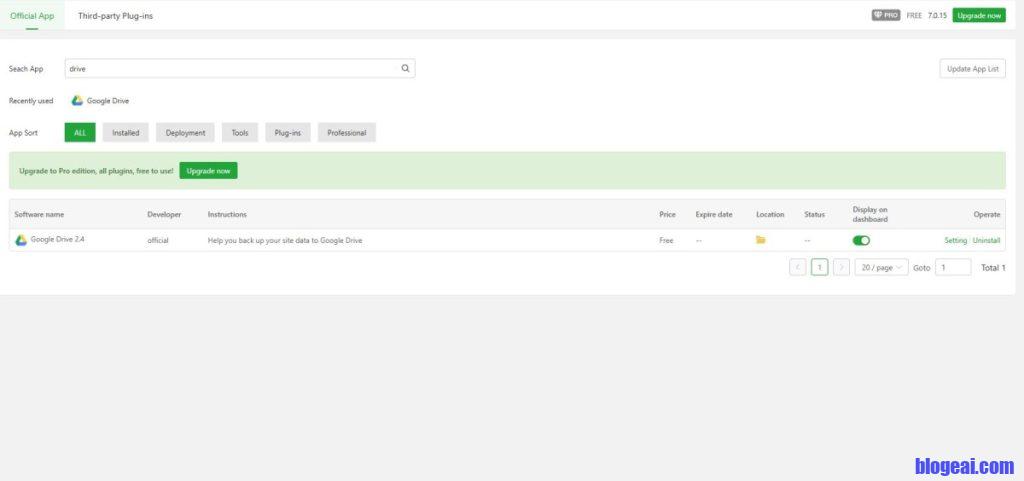
Task: Uninstall the Google Drive plugin
Action: [987, 240]
